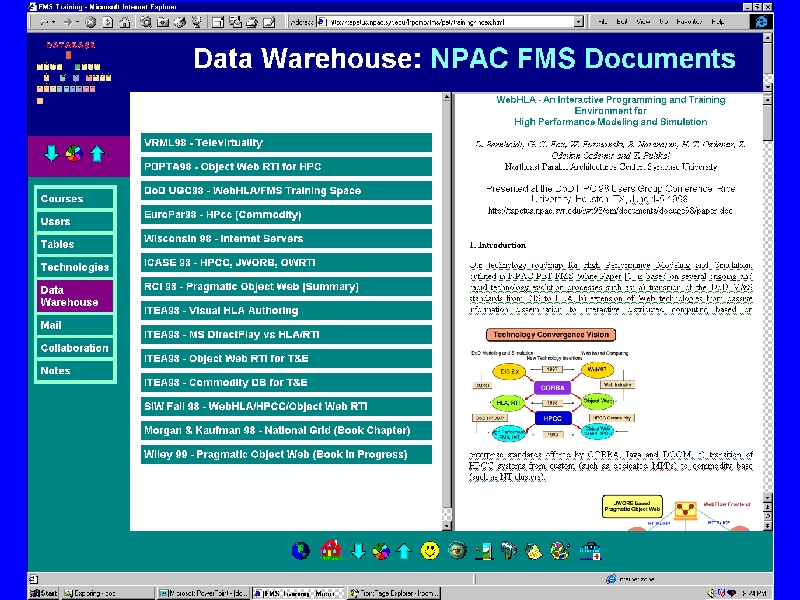Open the Users sidebar section
800x600 pixels.
coord(75,221)
